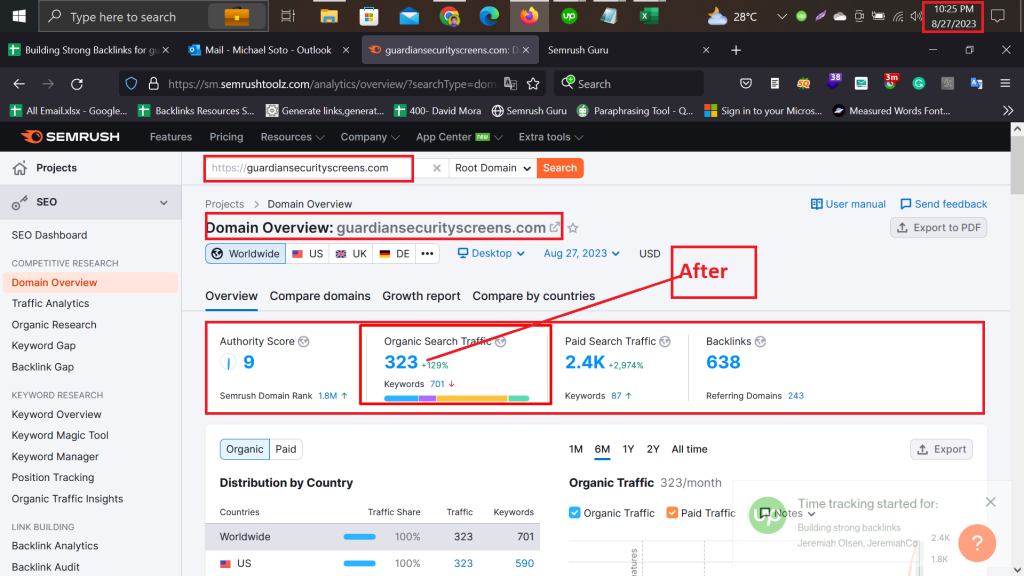Click the orange Search button
The height and width of the screenshot is (576, 1024).
click(x=560, y=168)
